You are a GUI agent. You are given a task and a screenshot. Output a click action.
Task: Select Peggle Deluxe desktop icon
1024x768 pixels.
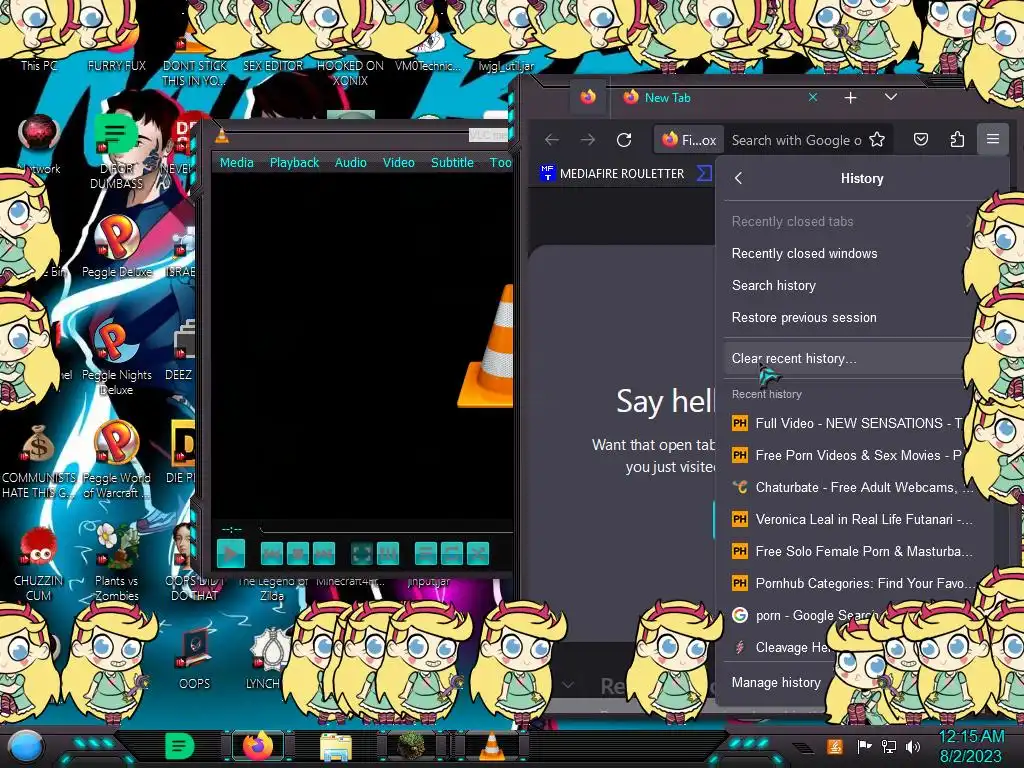tap(117, 247)
